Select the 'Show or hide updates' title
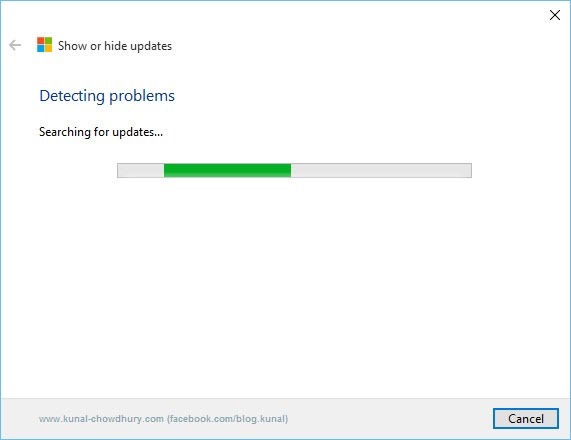The image size is (571, 440). click(115, 46)
